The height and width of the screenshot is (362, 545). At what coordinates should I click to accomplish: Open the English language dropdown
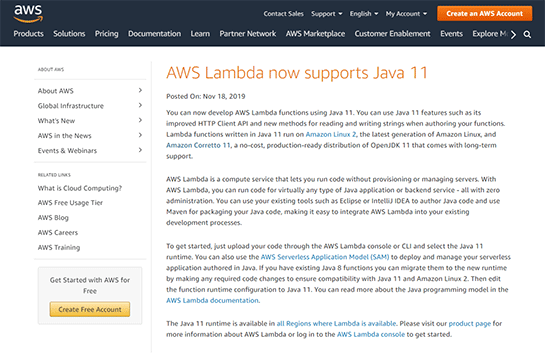pyautogui.click(x=364, y=14)
